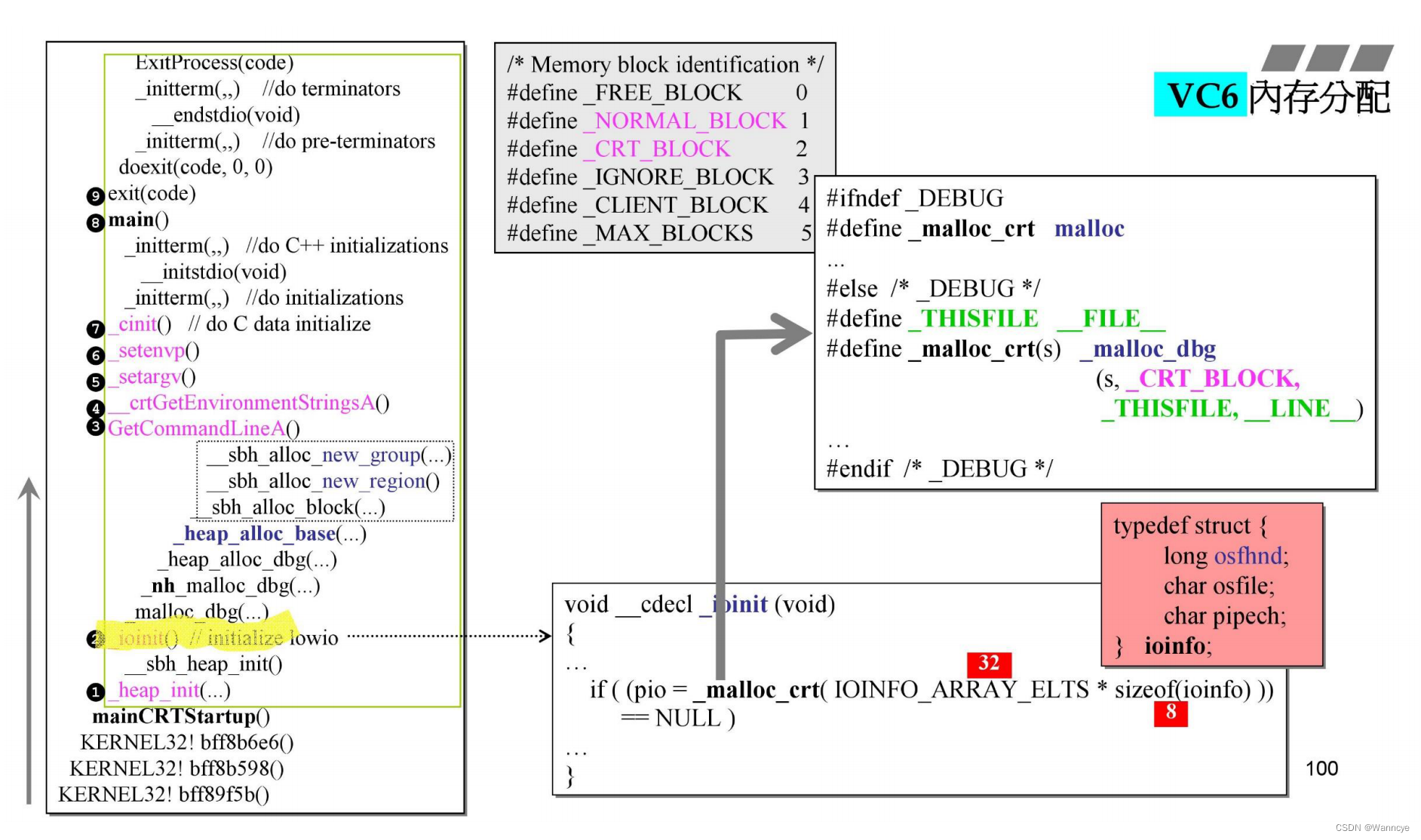Click 'KERNEL32! bff8b6e6()' stack frame
The height and width of the screenshot is (840, 1421).
point(187,743)
